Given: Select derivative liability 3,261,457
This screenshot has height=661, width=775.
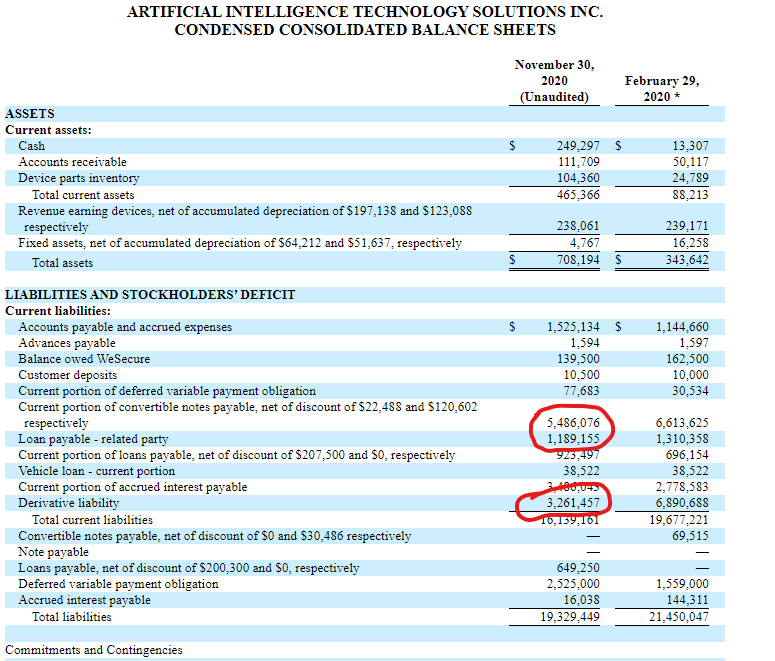Looking at the screenshot, I should [x=573, y=503].
